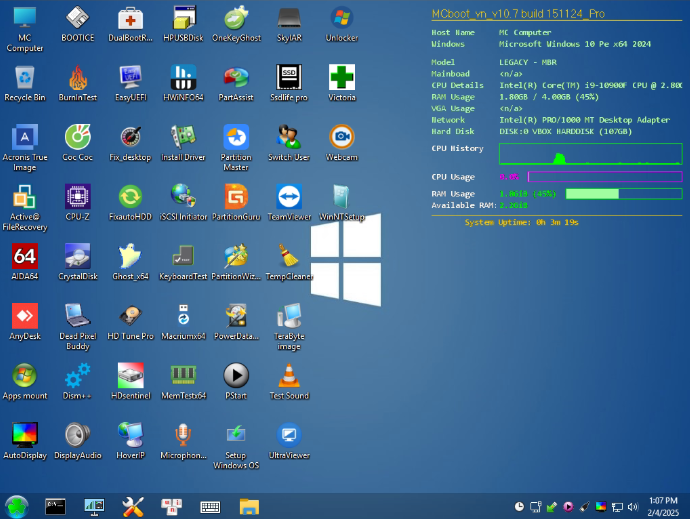
Task: Launch the Webcam app
Action: [x=342, y=143]
